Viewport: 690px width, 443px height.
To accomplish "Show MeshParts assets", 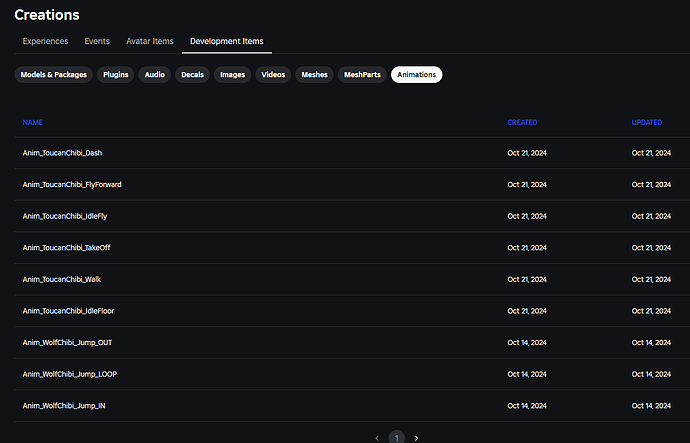I will [362, 75].
